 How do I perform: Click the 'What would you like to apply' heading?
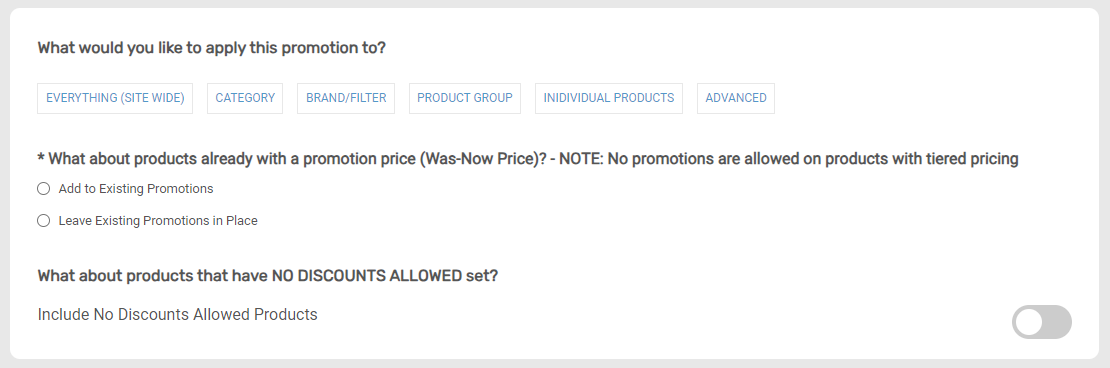212,48
